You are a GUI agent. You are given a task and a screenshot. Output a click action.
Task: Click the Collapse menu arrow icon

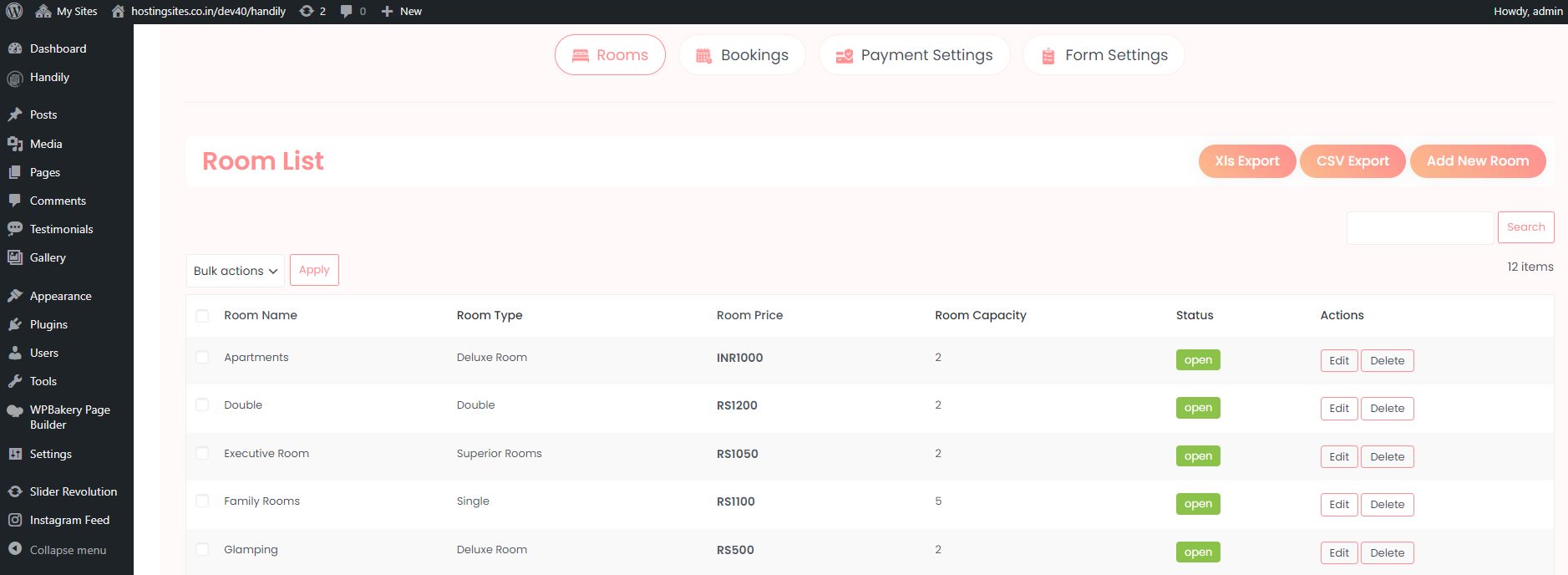pyautogui.click(x=15, y=549)
